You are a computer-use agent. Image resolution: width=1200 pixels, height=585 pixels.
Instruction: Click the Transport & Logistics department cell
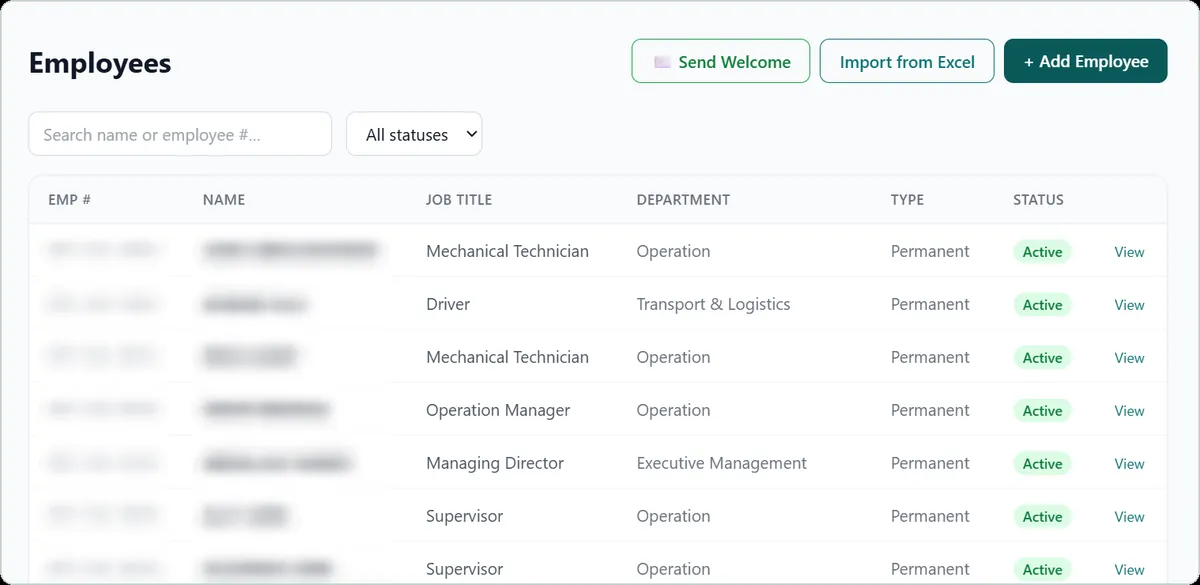(713, 304)
